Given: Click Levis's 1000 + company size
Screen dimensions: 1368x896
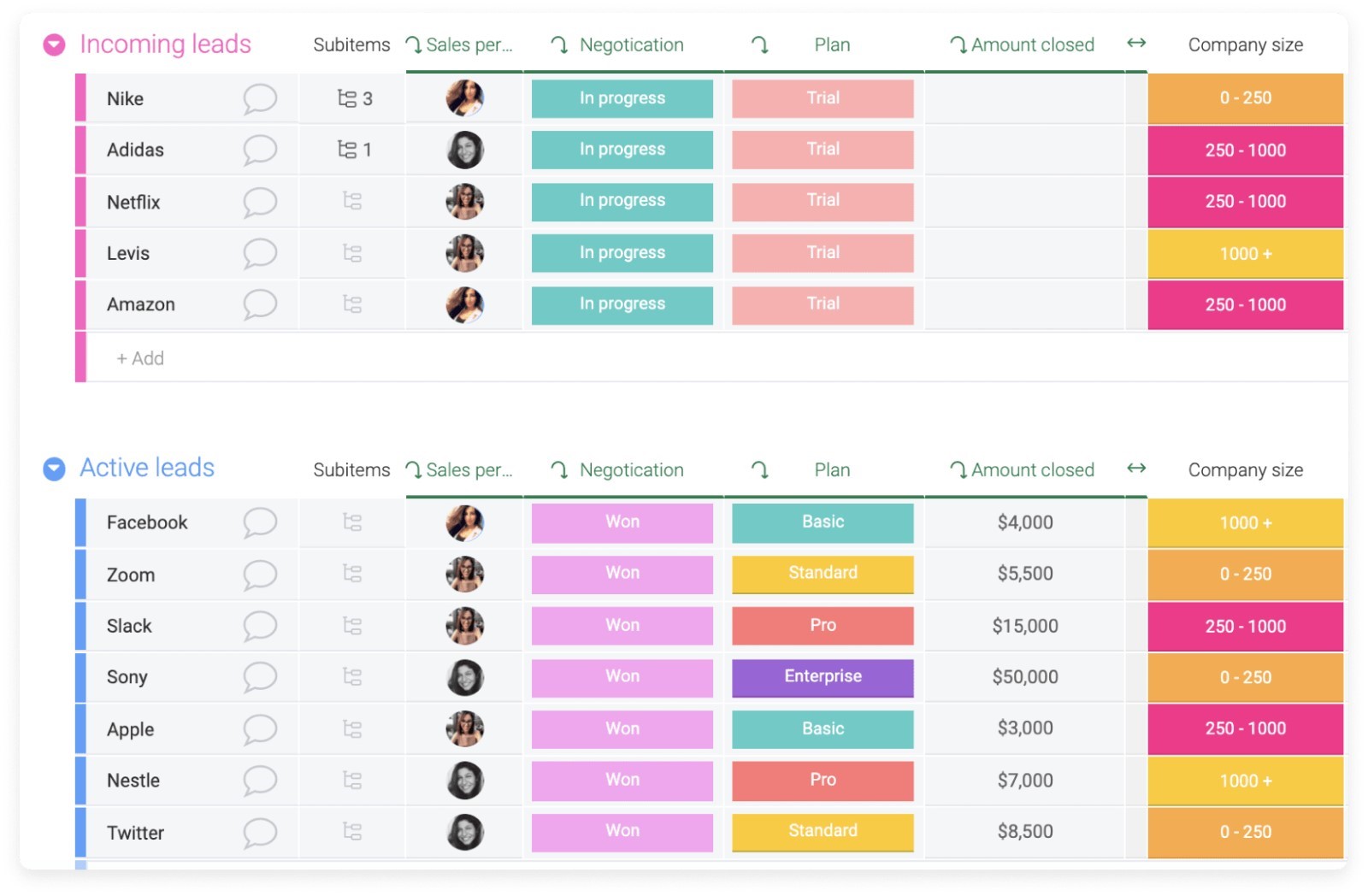Looking at the screenshot, I should pyautogui.click(x=1246, y=254).
